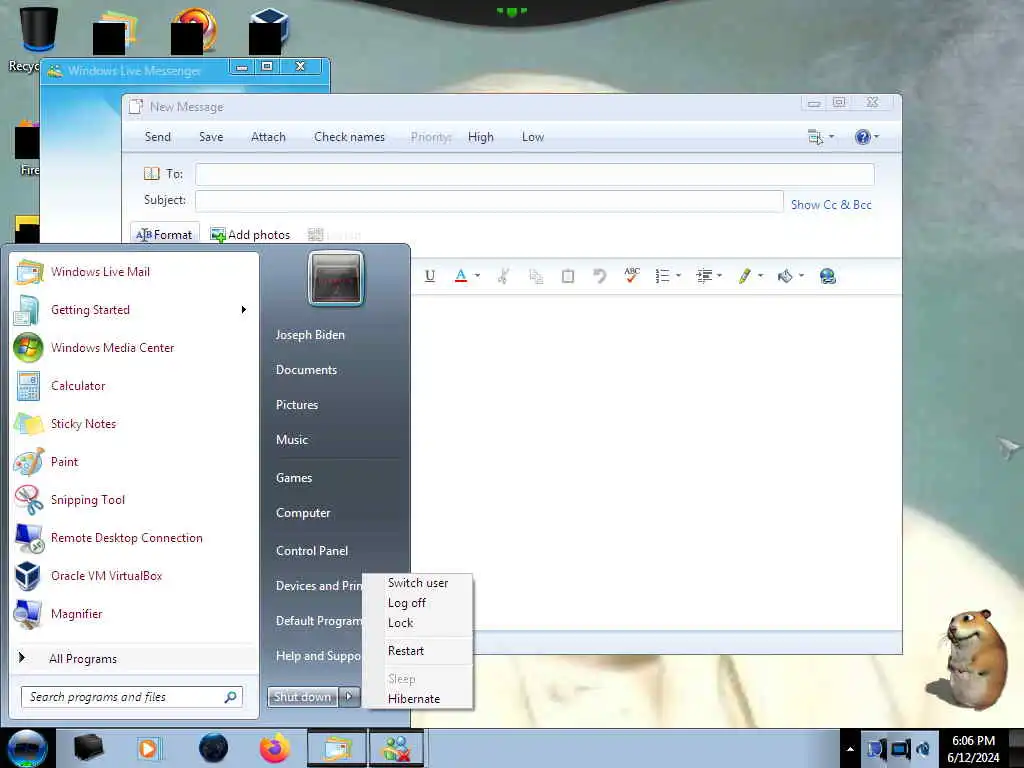
Task: Open Windows Media Player from taskbar
Action: pyautogui.click(x=148, y=748)
